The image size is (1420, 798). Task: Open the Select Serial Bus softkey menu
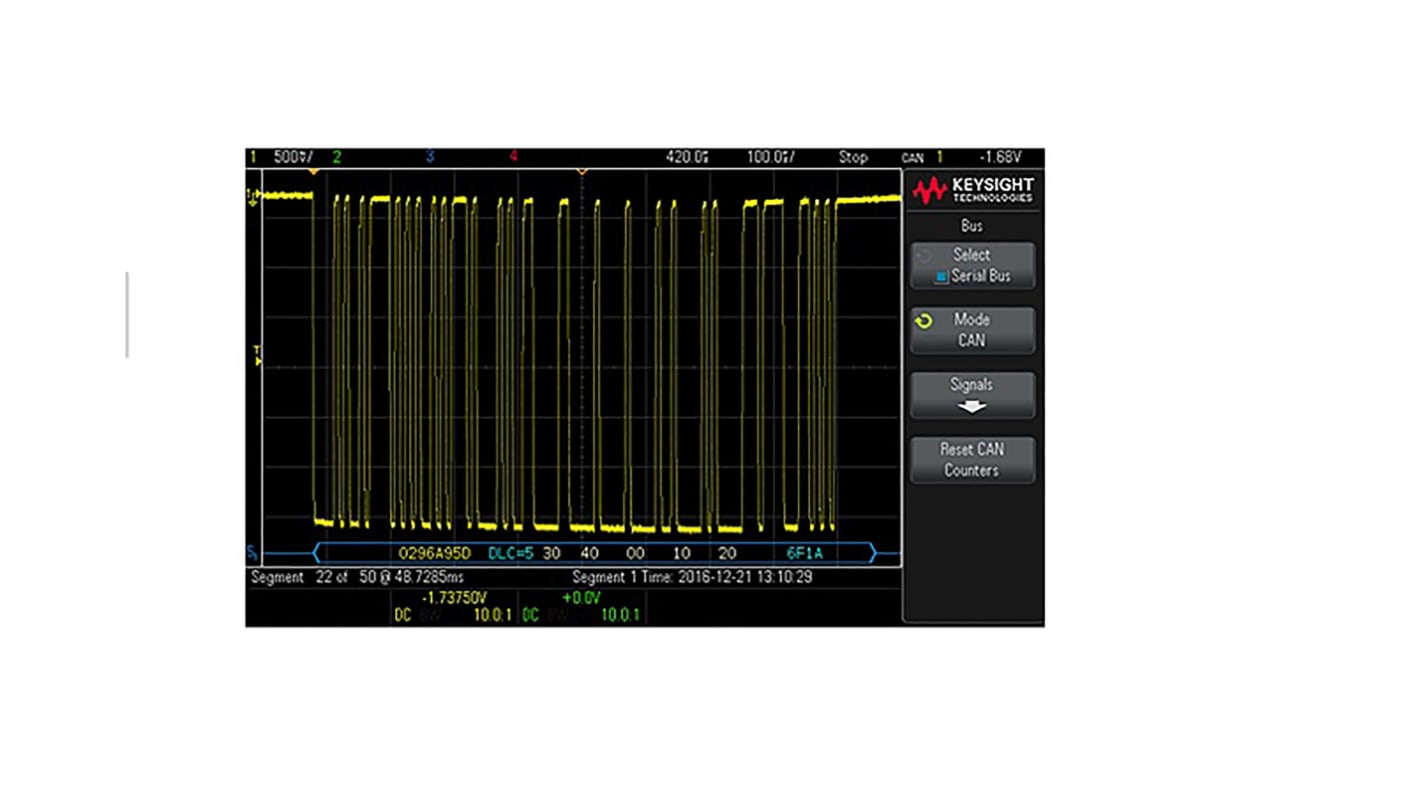[971, 266]
